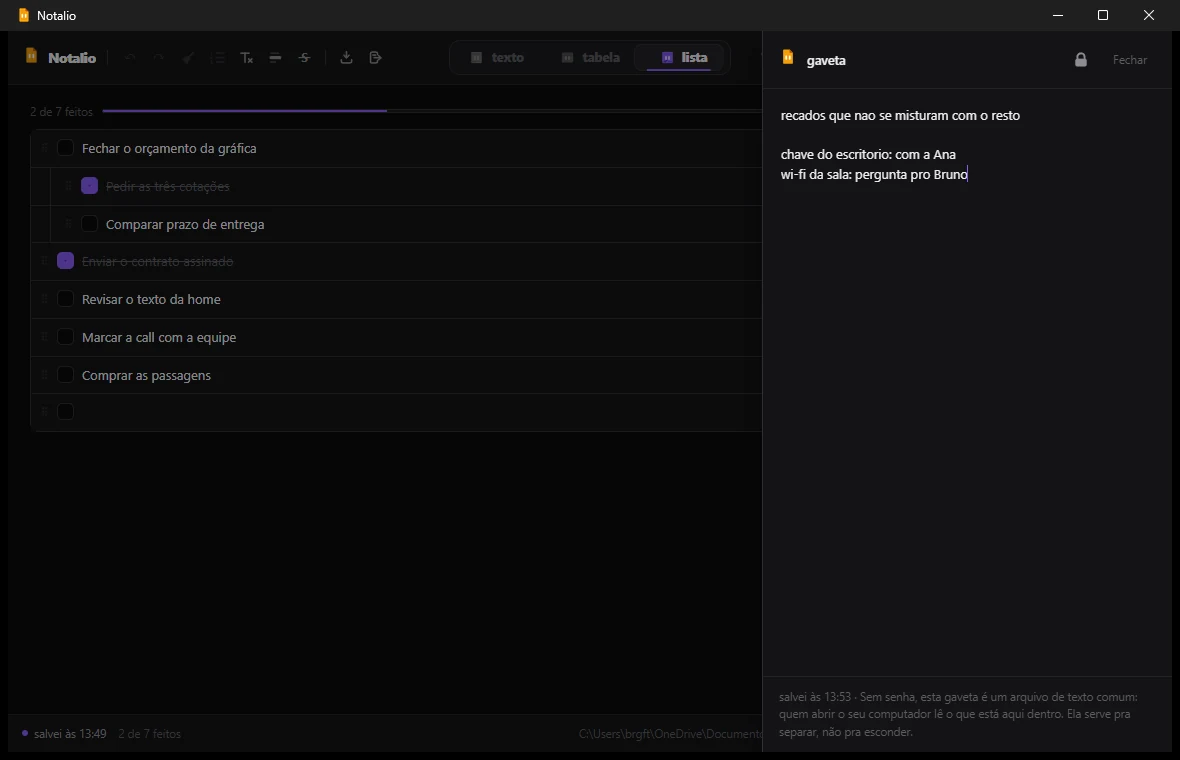
Task: Click the Notalio icon in the title bar
Action: pyautogui.click(x=23, y=15)
